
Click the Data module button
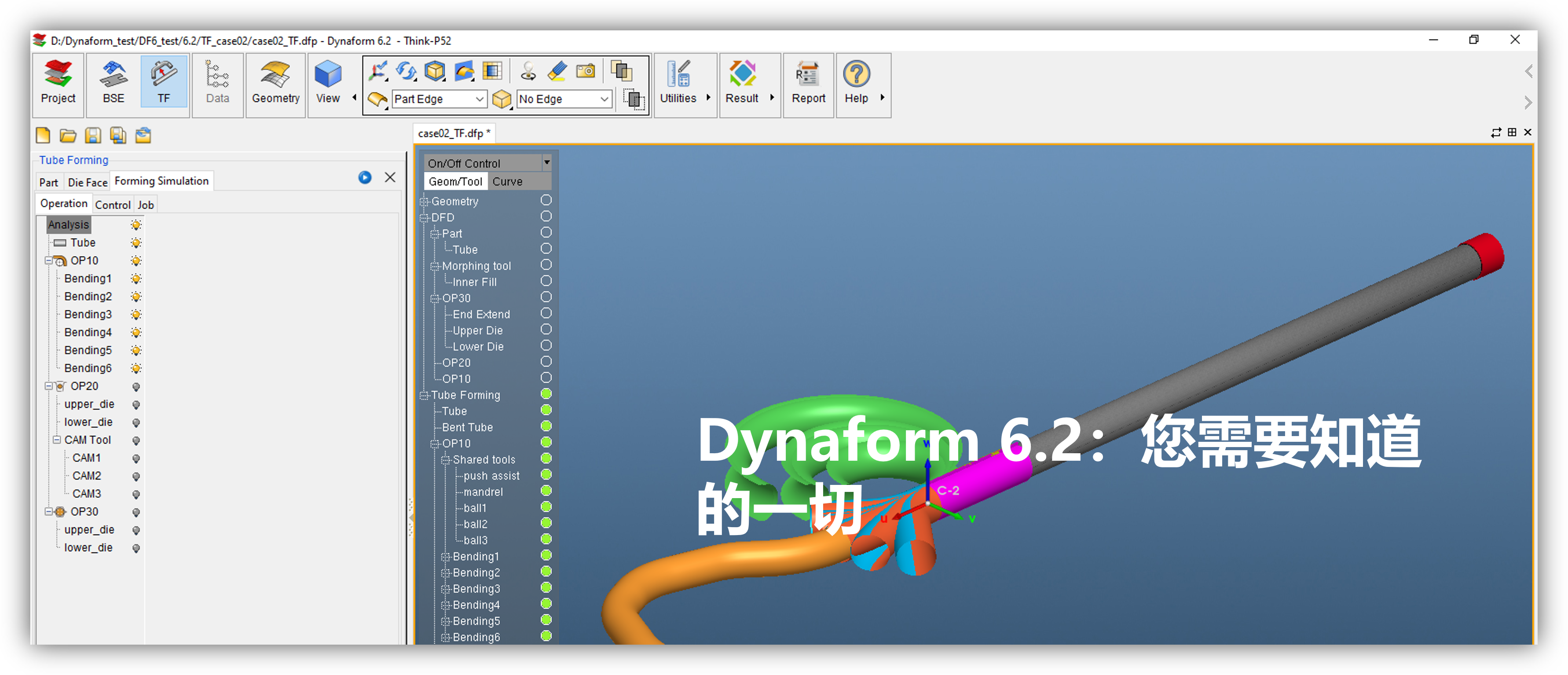217,84
